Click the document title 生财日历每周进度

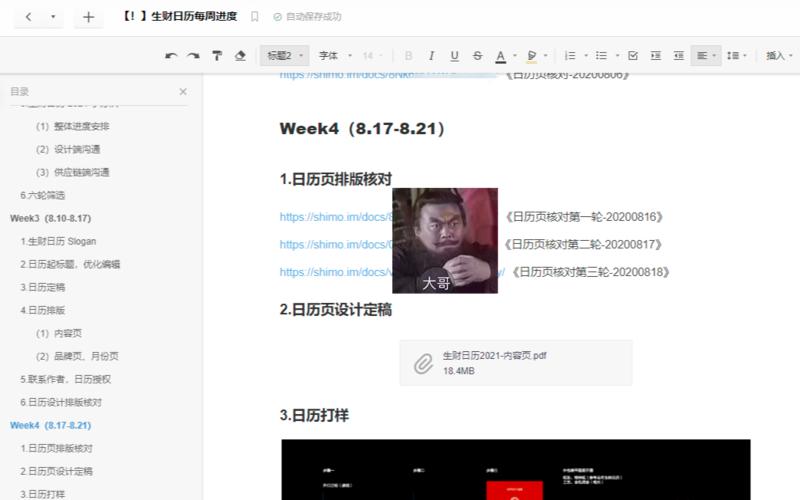pos(180,16)
